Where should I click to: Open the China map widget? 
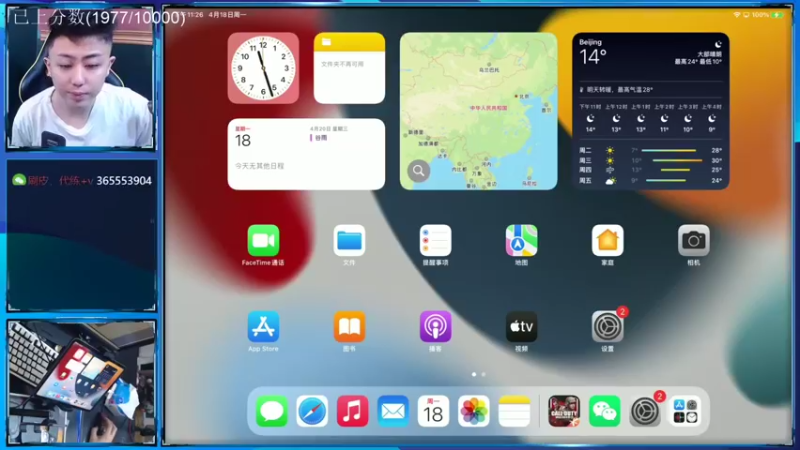[479, 111]
